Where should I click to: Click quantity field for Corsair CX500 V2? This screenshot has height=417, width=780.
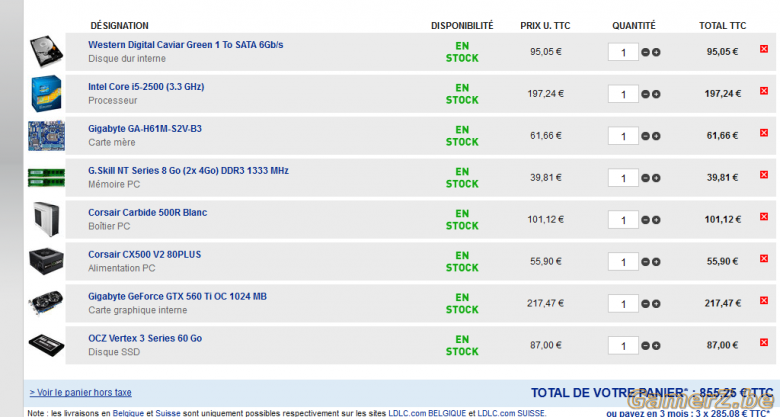click(623, 262)
